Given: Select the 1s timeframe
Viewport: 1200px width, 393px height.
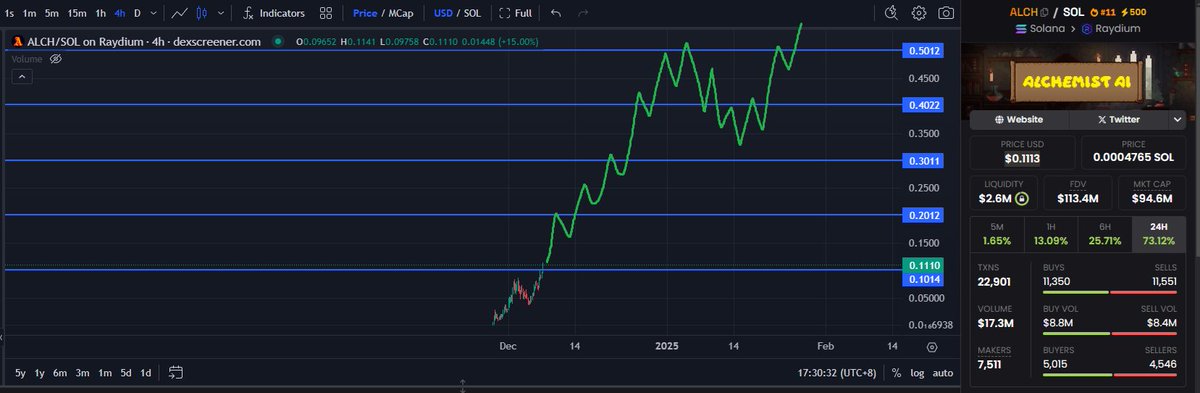Looking at the screenshot, I should [x=9, y=14].
